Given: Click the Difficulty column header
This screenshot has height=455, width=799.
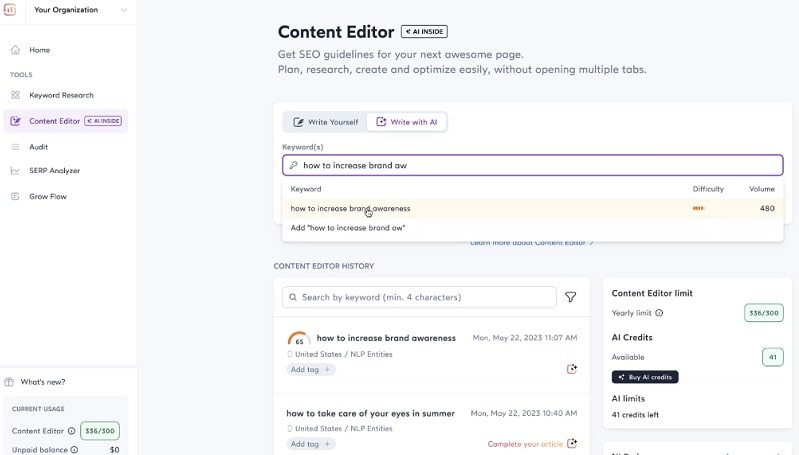Looking at the screenshot, I should click(x=708, y=189).
